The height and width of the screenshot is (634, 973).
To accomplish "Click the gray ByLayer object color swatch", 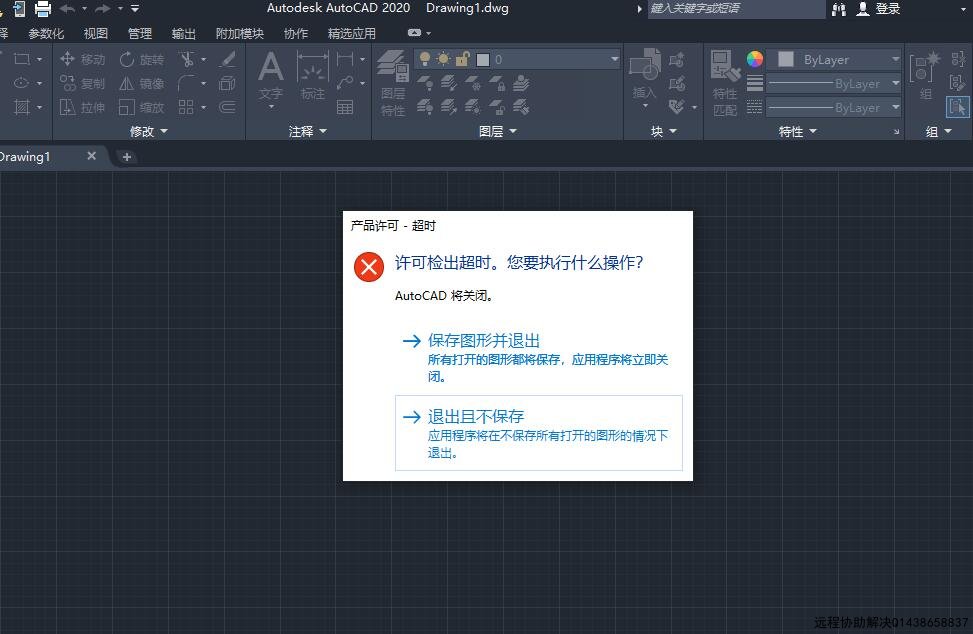I will (x=786, y=59).
